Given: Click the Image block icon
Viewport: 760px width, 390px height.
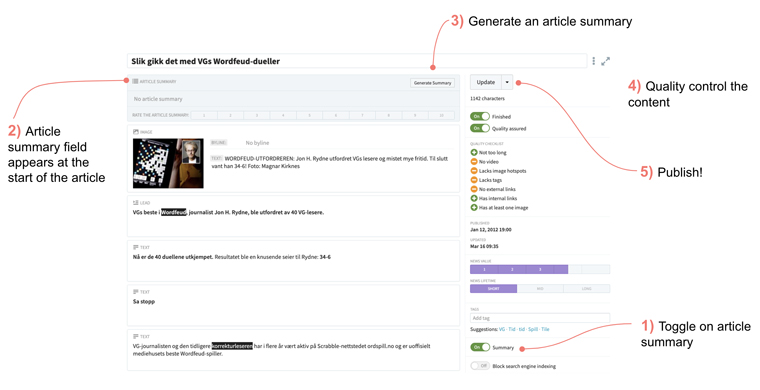Looking at the screenshot, I should (136, 132).
